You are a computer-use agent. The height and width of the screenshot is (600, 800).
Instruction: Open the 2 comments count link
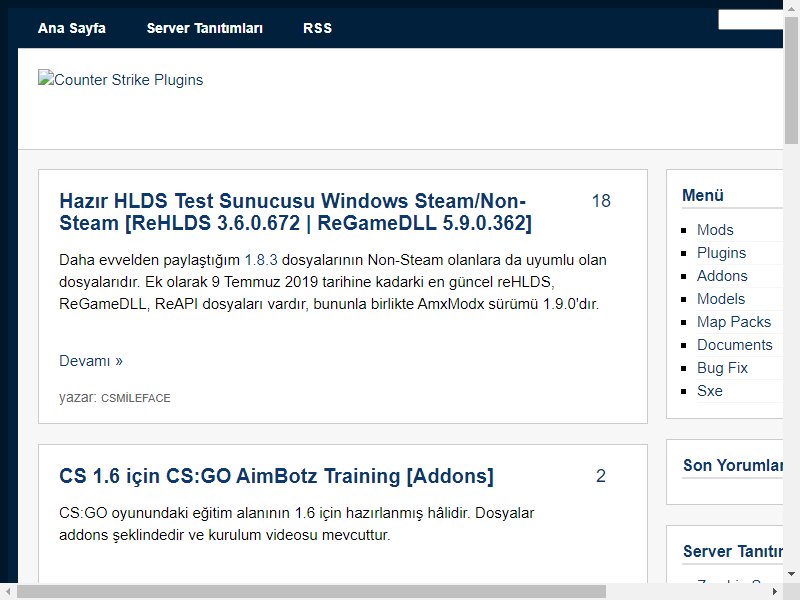[x=601, y=476]
